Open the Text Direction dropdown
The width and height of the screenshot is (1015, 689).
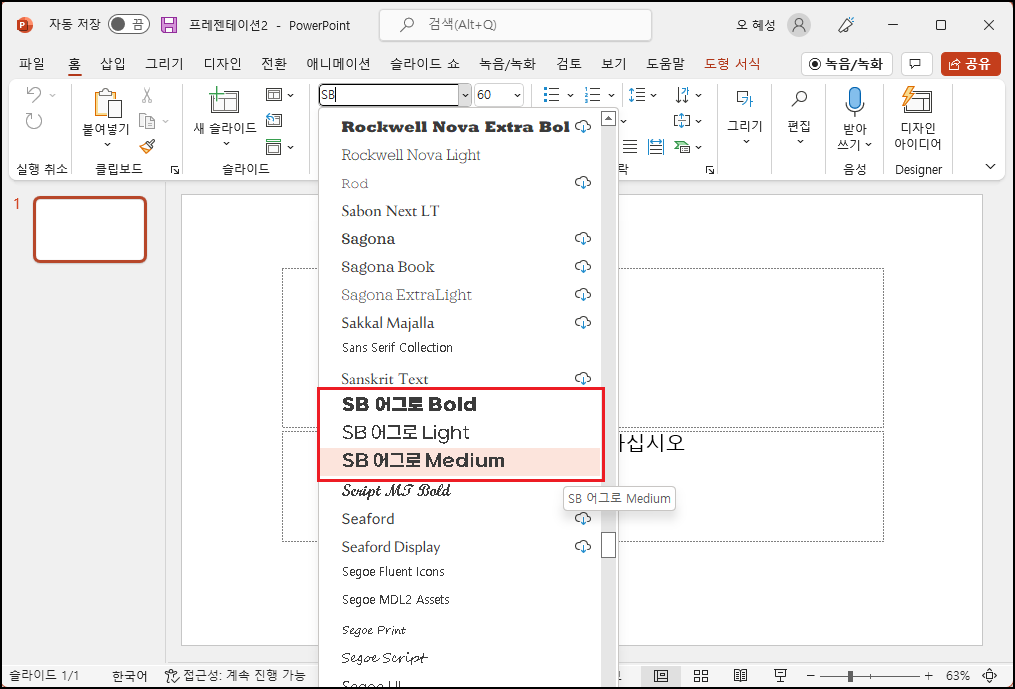click(687, 95)
